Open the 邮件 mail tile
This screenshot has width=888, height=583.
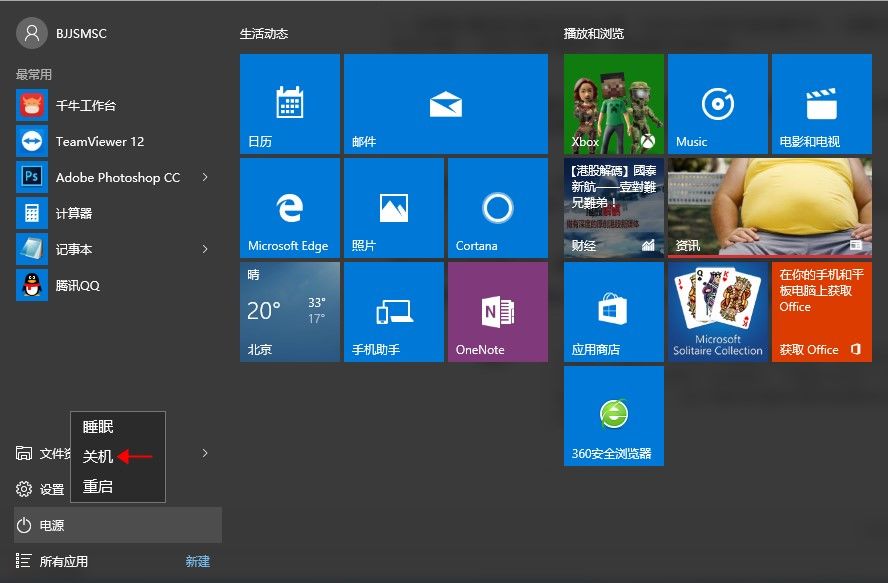click(x=446, y=104)
